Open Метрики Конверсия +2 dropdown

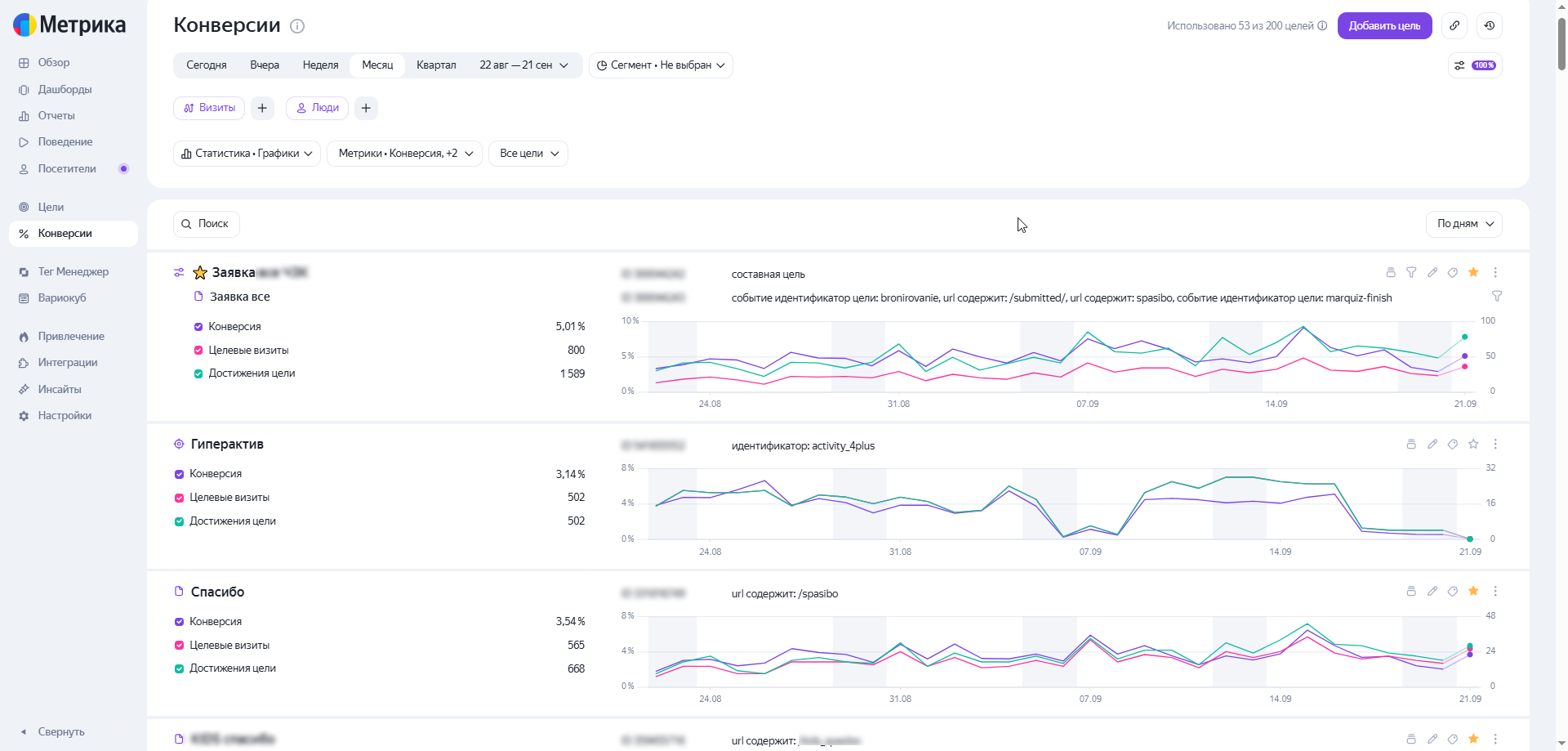(x=405, y=154)
